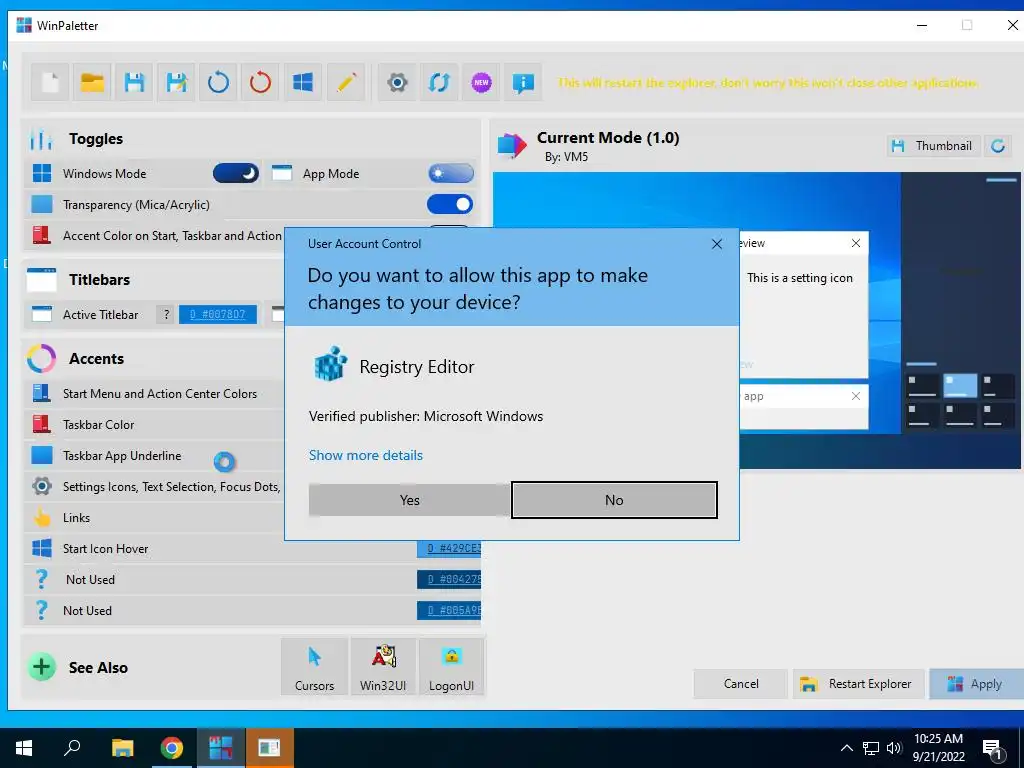Open the LogonUI editor in See Also
Image resolution: width=1024 pixels, height=768 pixels.
[451, 667]
